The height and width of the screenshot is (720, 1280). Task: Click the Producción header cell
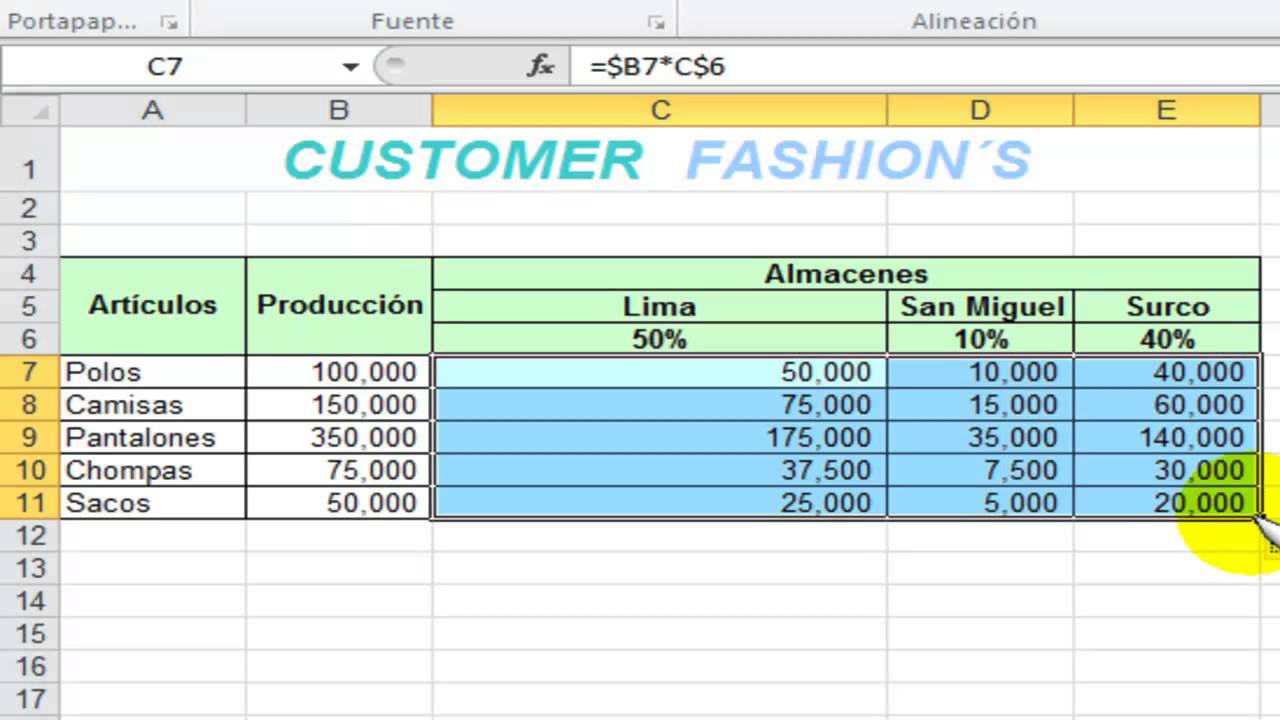339,306
